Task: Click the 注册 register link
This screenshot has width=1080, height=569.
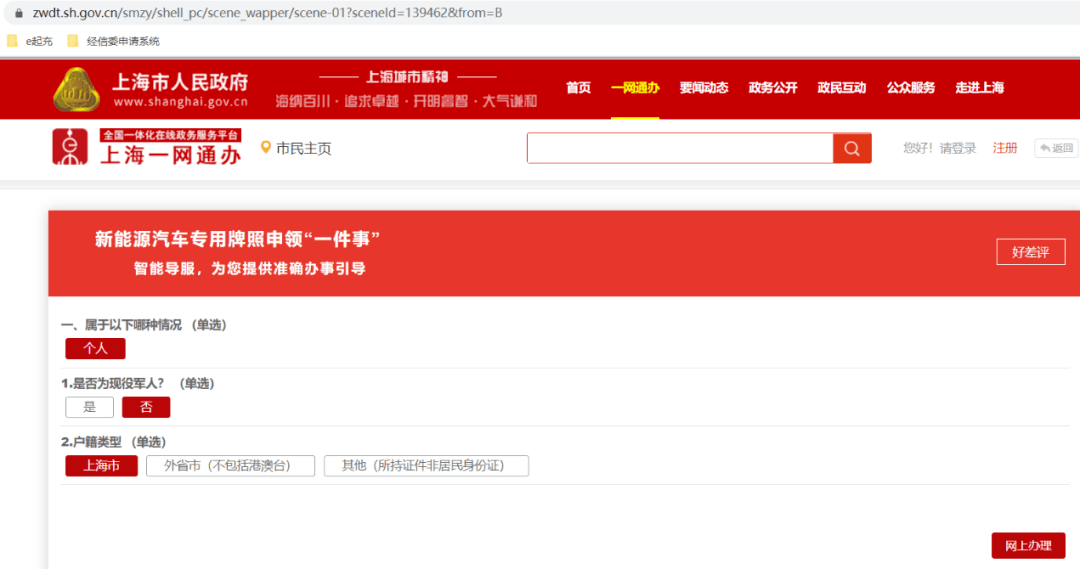Action: [x=1005, y=148]
